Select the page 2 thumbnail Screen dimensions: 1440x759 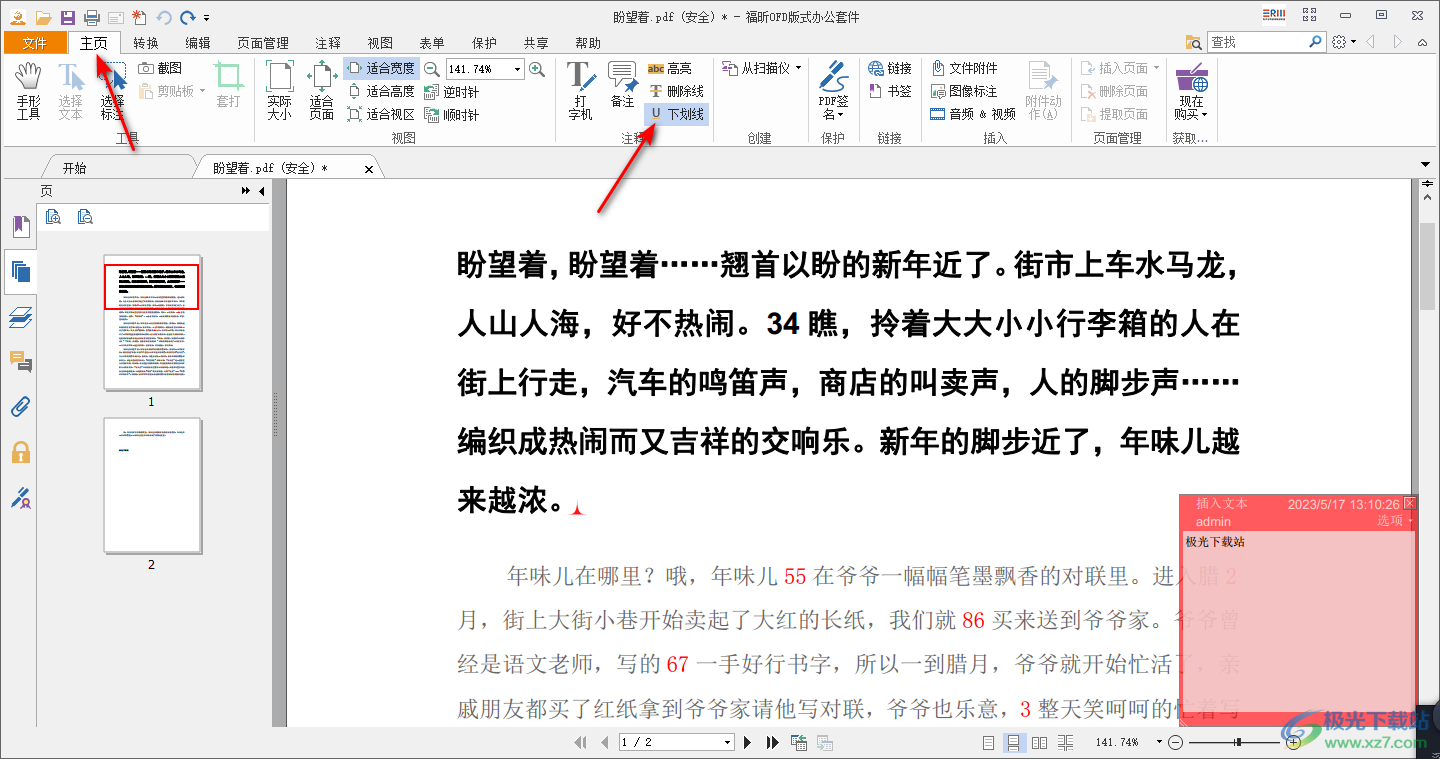152,486
